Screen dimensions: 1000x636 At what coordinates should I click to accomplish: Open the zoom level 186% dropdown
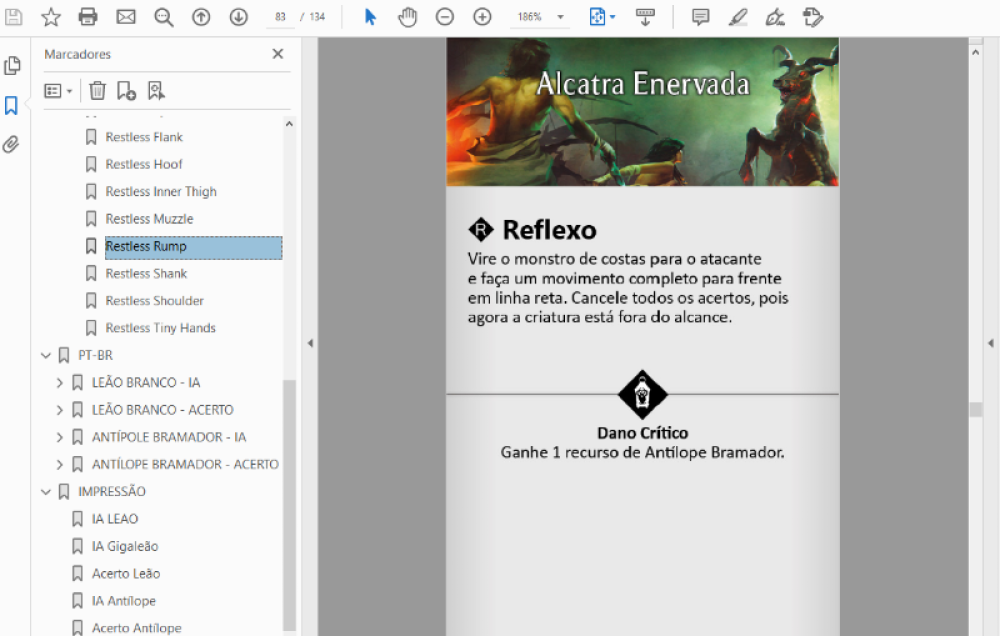[x=560, y=17]
